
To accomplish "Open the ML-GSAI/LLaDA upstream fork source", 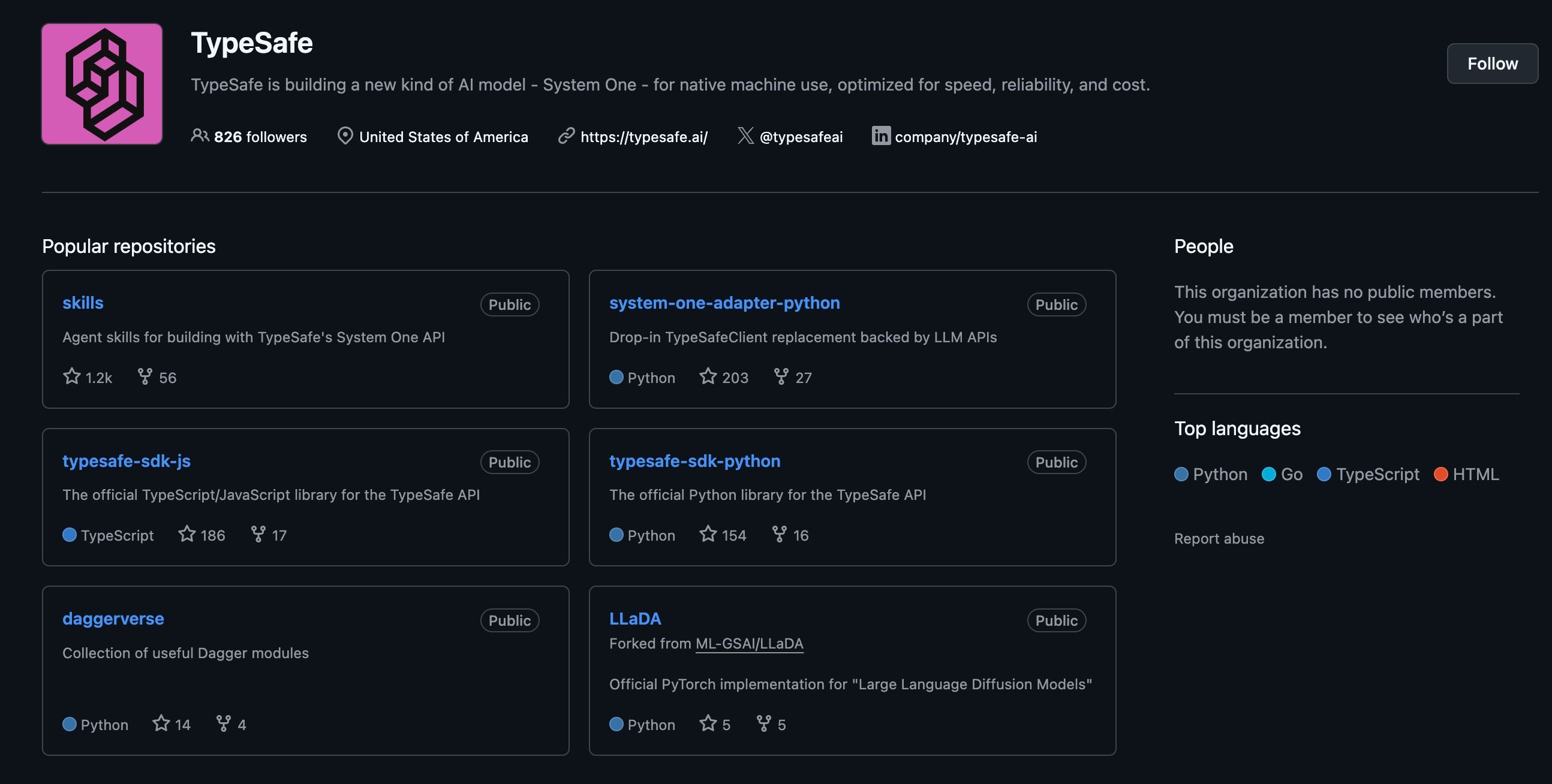I will tap(750, 643).
